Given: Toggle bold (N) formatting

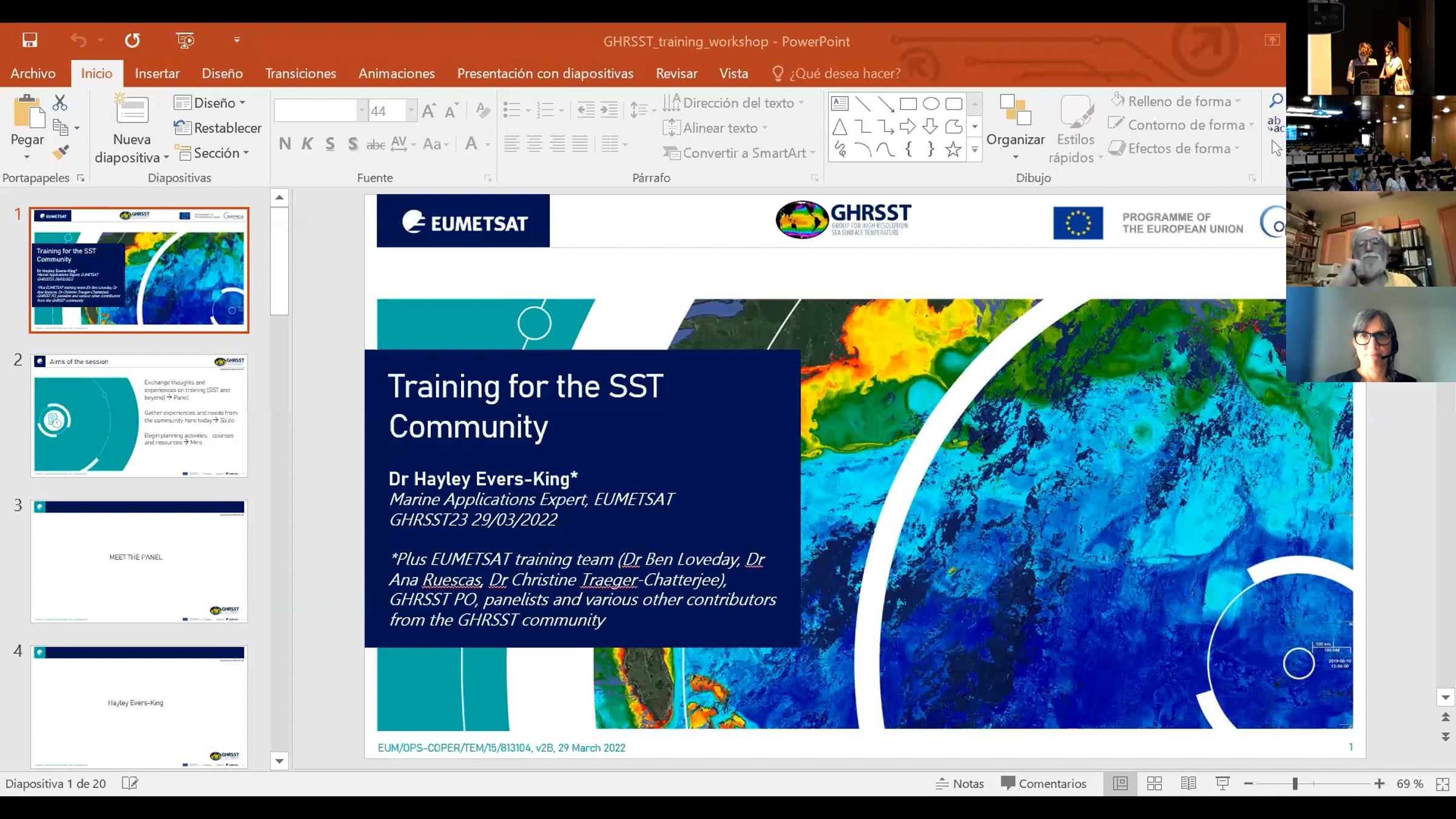Looking at the screenshot, I should (x=285, y=144).
